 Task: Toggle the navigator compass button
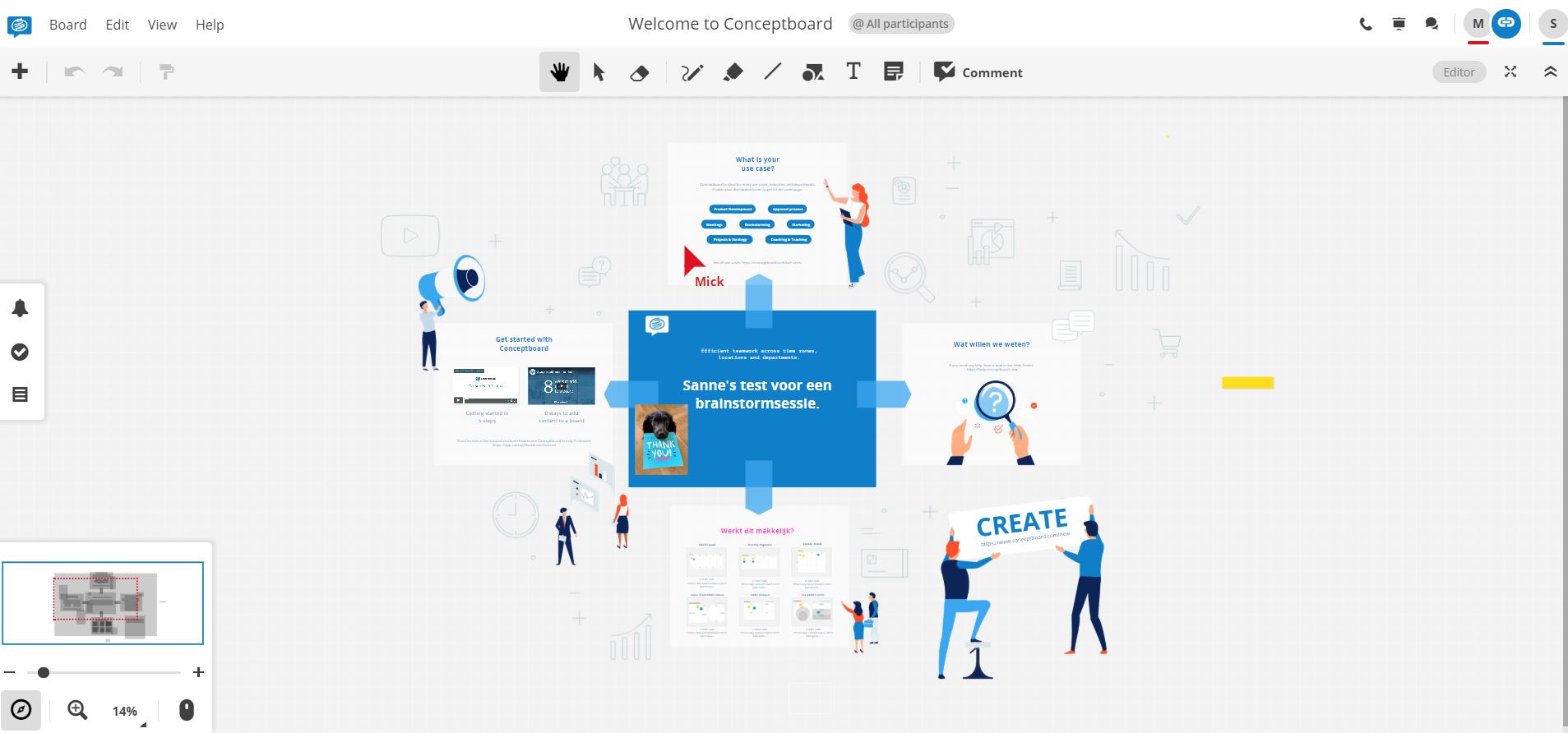tap(21, 710)
